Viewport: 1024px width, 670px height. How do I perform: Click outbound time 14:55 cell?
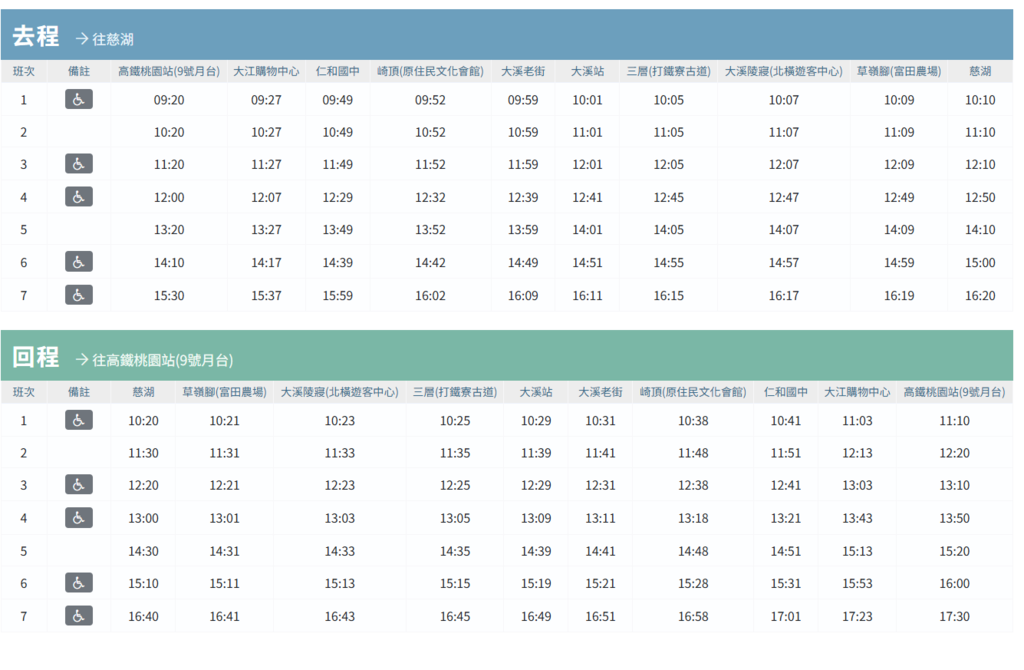click(669, 263)
